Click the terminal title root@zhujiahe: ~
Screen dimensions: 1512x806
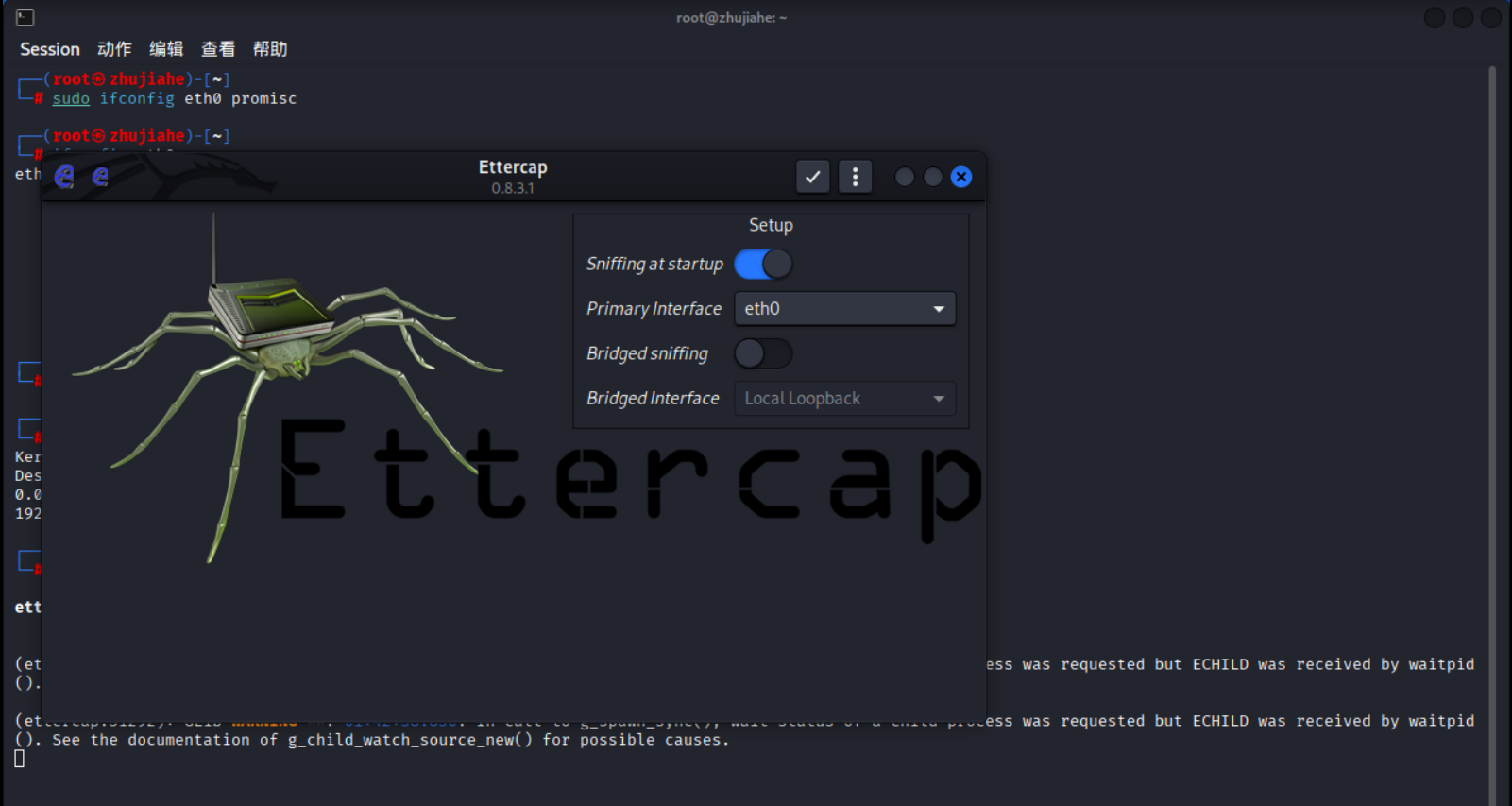tap(731, 17)
